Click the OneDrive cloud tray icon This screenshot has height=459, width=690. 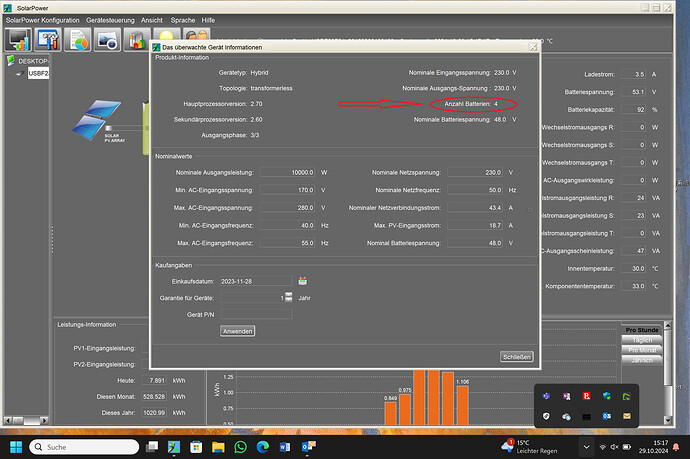(x=566, y=416)
